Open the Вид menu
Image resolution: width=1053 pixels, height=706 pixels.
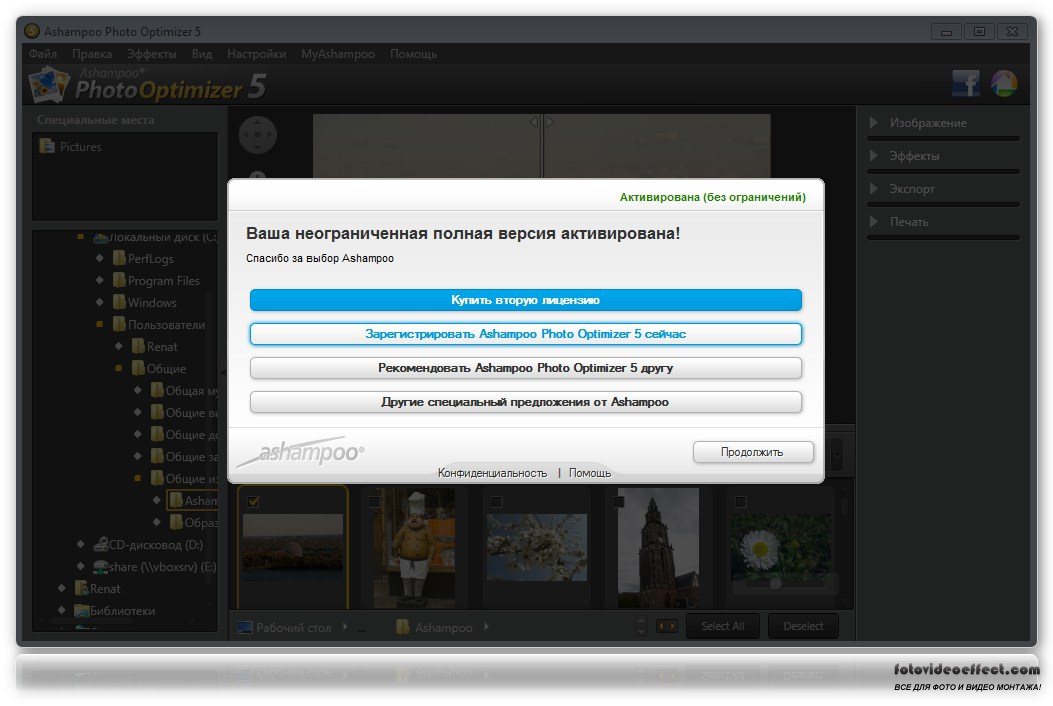pos(201,54)
